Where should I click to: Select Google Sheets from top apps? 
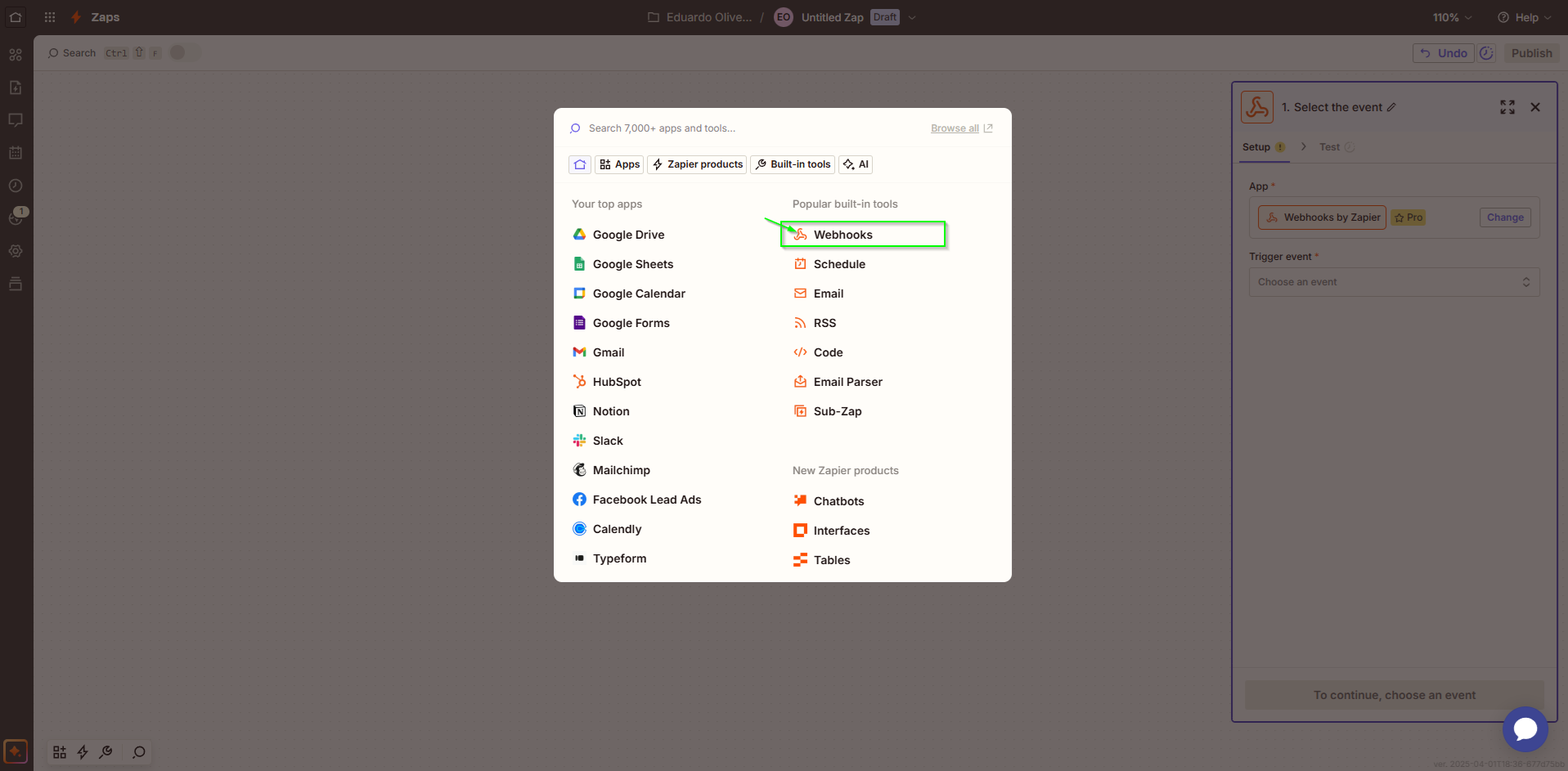point(622,264)
